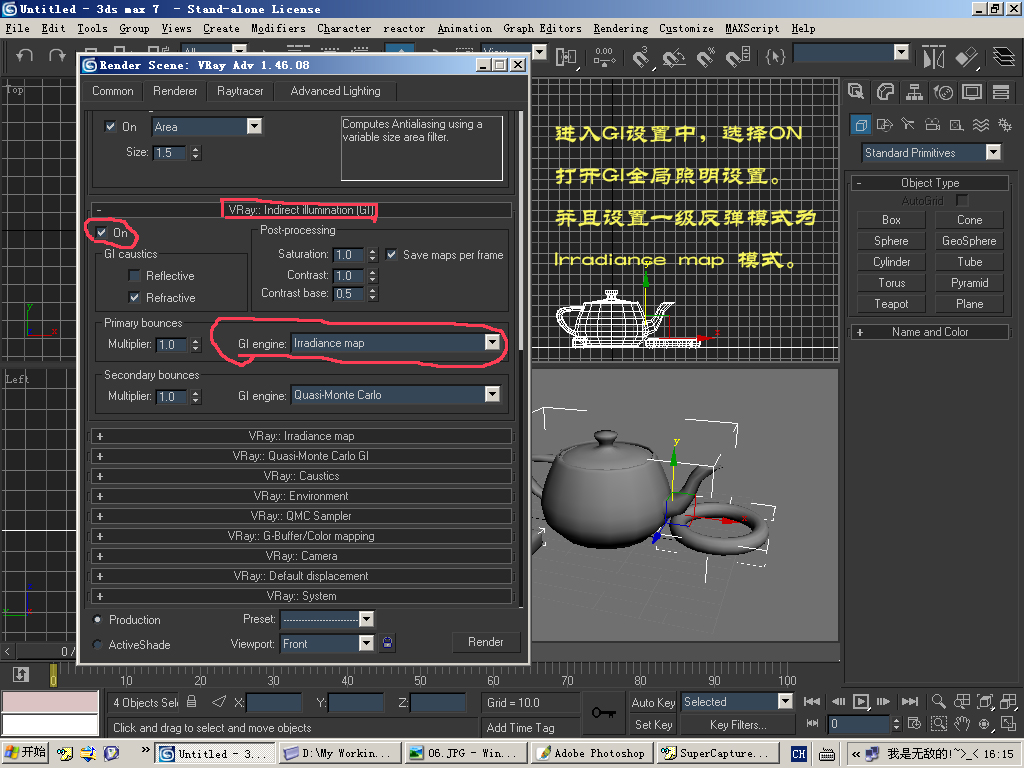This screenshot has width=1024, height=768.
Task: Uncheck the On checkbox for Indirect illumination
Action: pyautogui.click(x=101, y=232)
